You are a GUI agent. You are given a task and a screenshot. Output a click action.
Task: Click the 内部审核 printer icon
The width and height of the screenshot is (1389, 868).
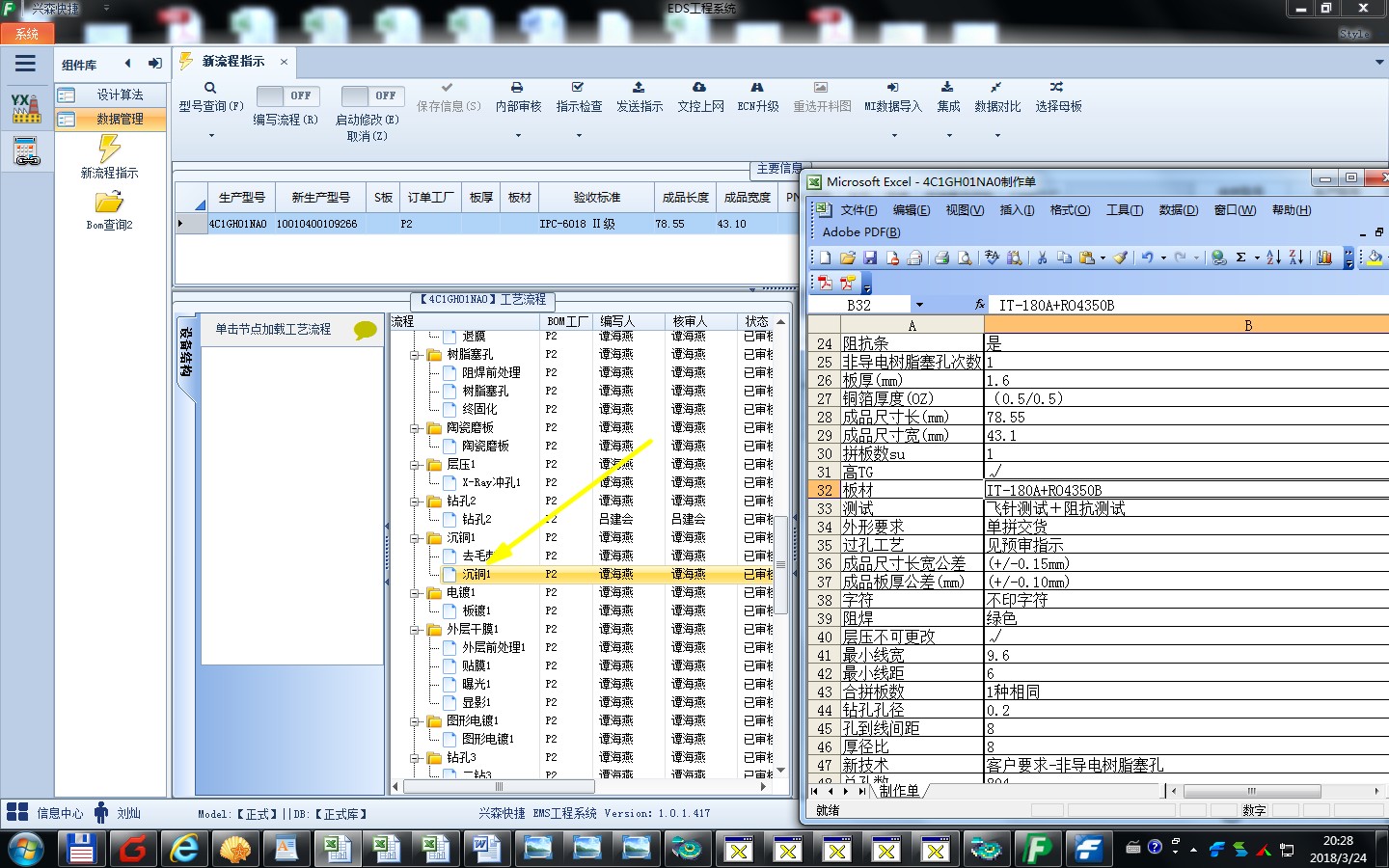tap(517, 88)
